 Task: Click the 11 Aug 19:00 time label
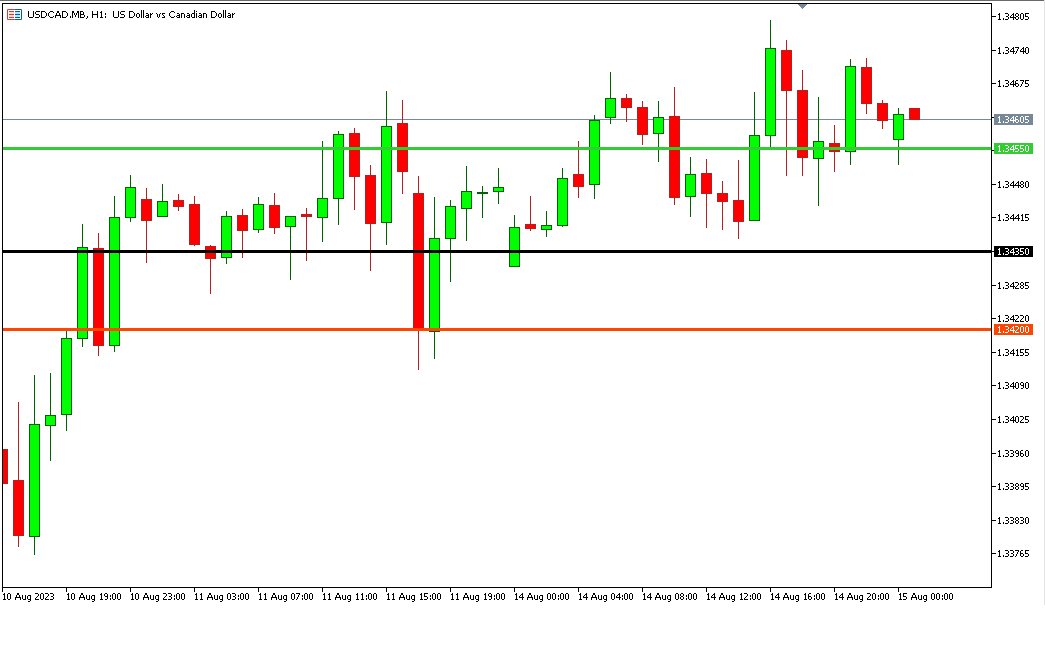click(477, 597)
